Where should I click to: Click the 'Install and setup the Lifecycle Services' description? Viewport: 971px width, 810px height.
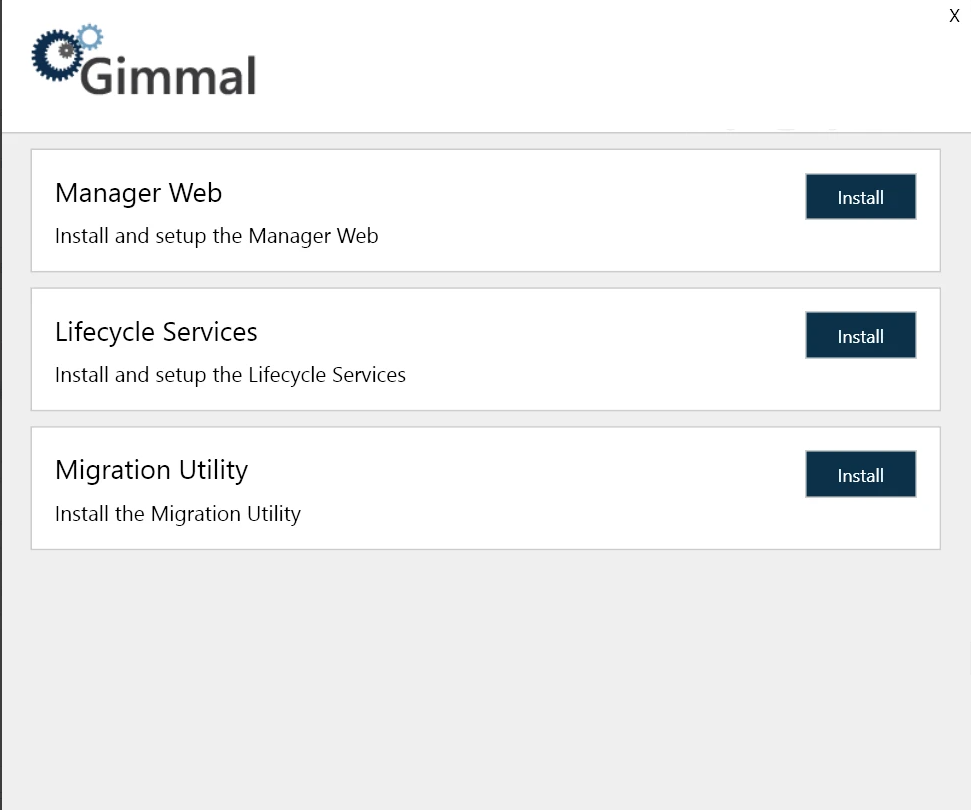230,376
